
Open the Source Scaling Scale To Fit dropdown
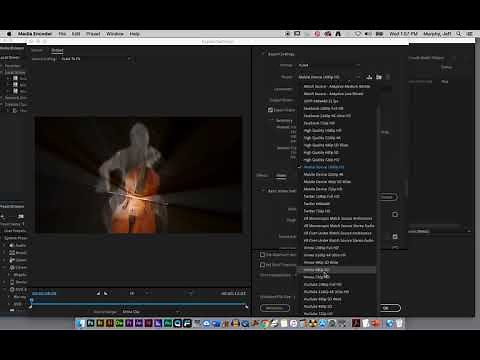coord(96,59)
